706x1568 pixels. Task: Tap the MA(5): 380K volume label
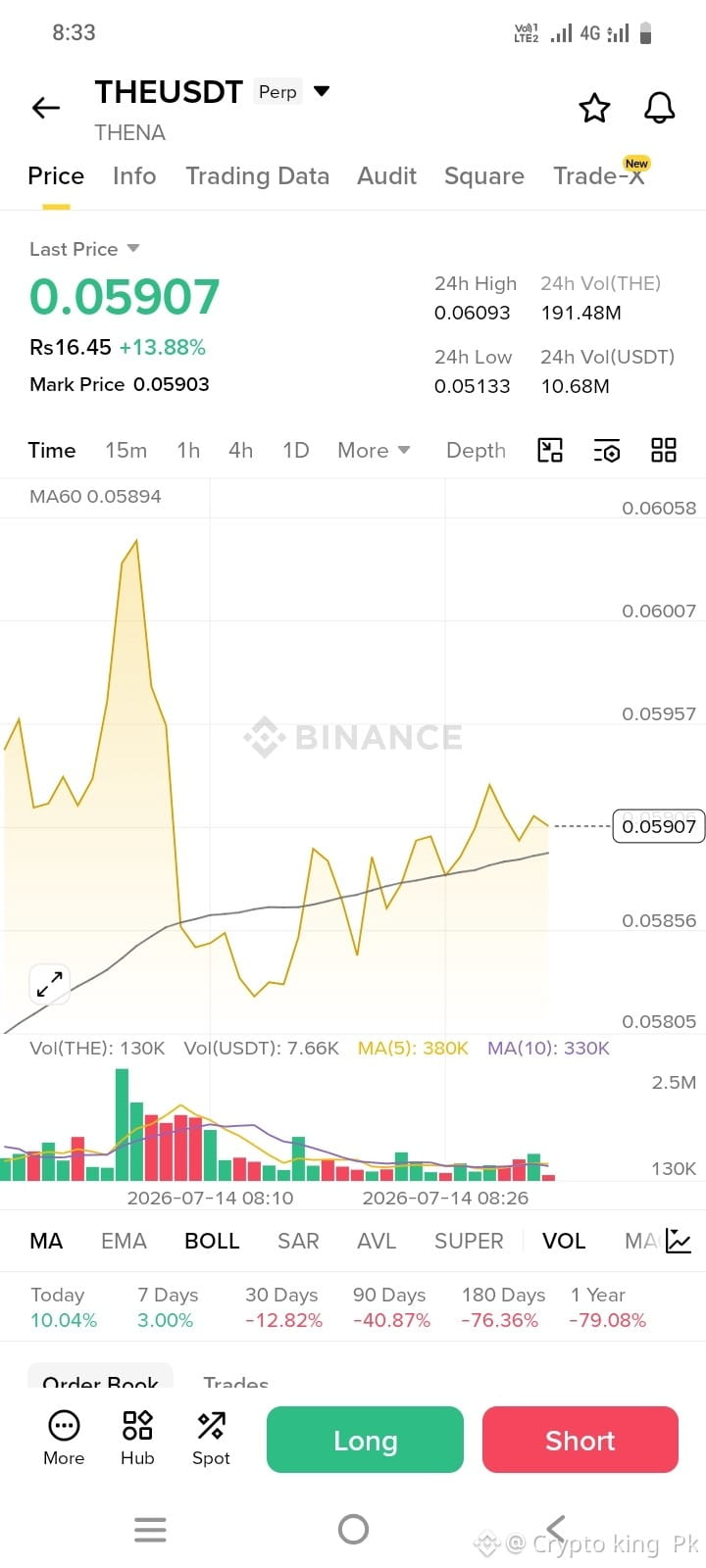coord(413,1048)
